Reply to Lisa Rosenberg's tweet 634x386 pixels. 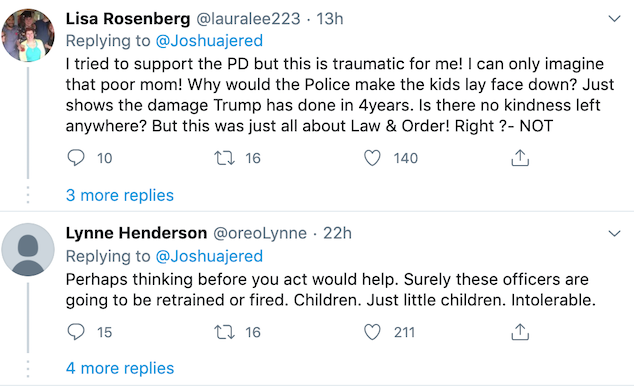76,158
